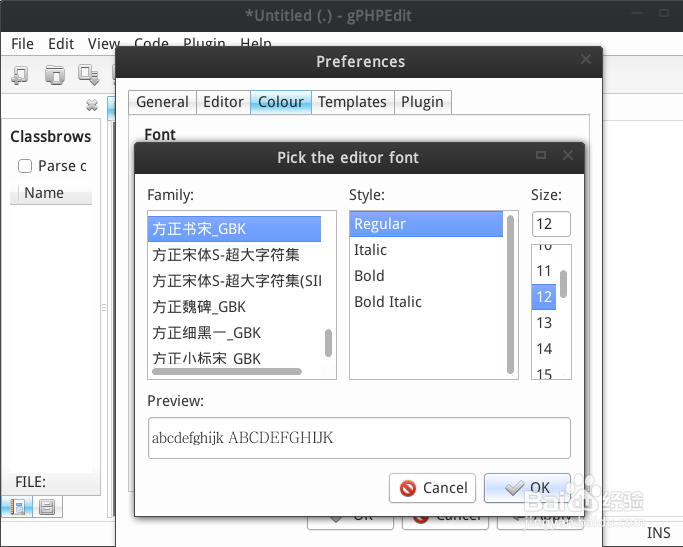Close the Pick the editor font dialog
This screenshot has width=683, height=547.
pos(568,155)
